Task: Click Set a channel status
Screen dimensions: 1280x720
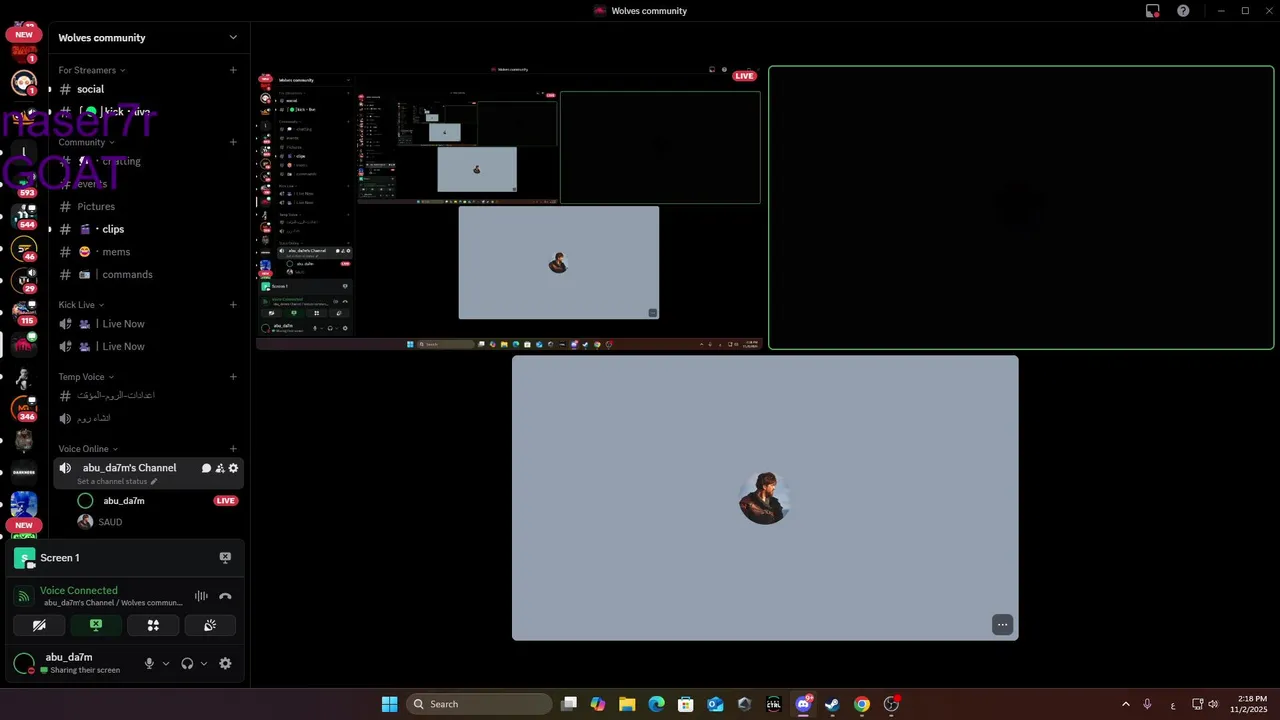Action: point(112,481)
